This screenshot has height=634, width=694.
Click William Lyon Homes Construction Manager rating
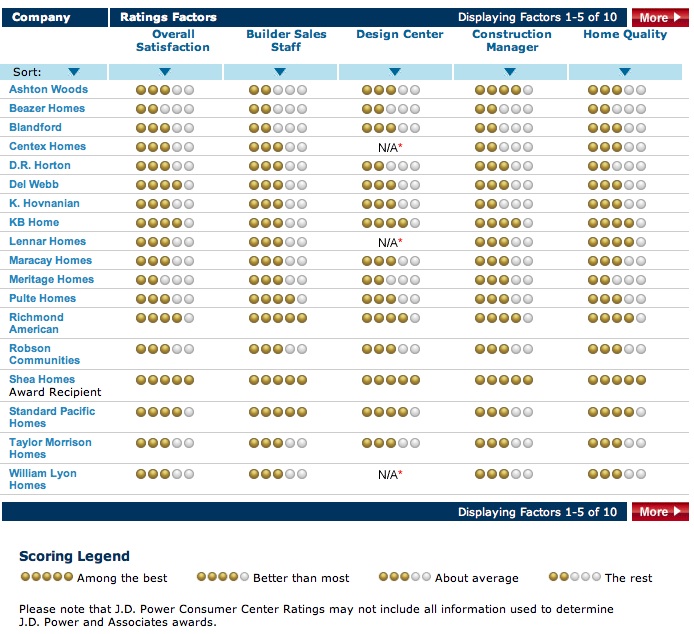(x=504, y=474)
